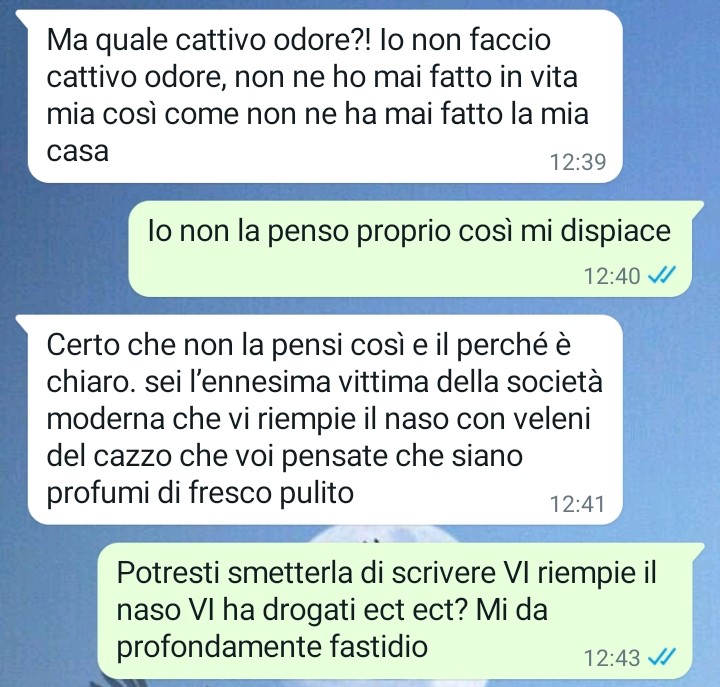This screenshot has width=720, height=687.
Task: Tap the 12:43 time label
Action: point(612,658)
